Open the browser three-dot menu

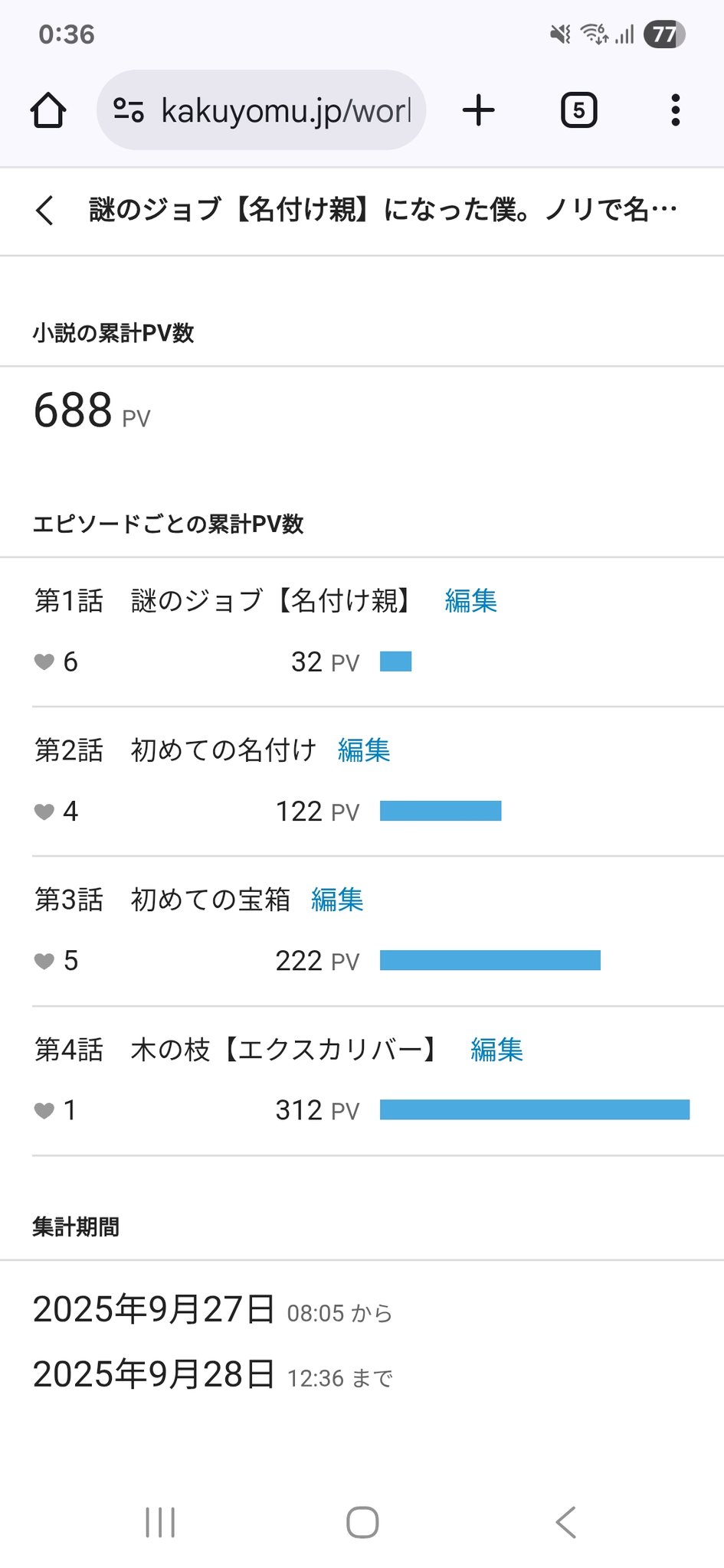click(x=675, y=110)
